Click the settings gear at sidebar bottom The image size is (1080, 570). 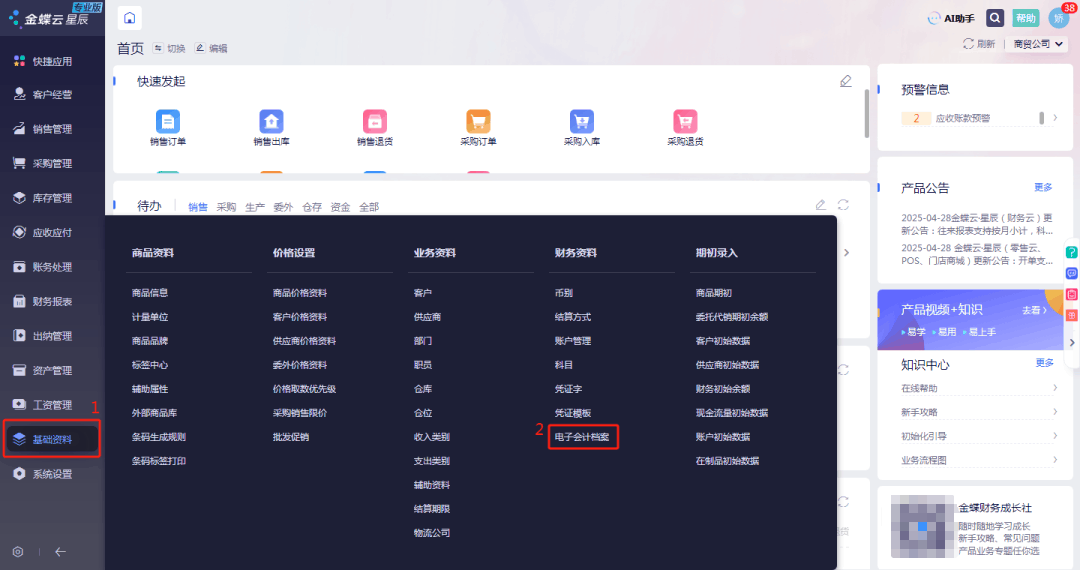click(18, 551)
